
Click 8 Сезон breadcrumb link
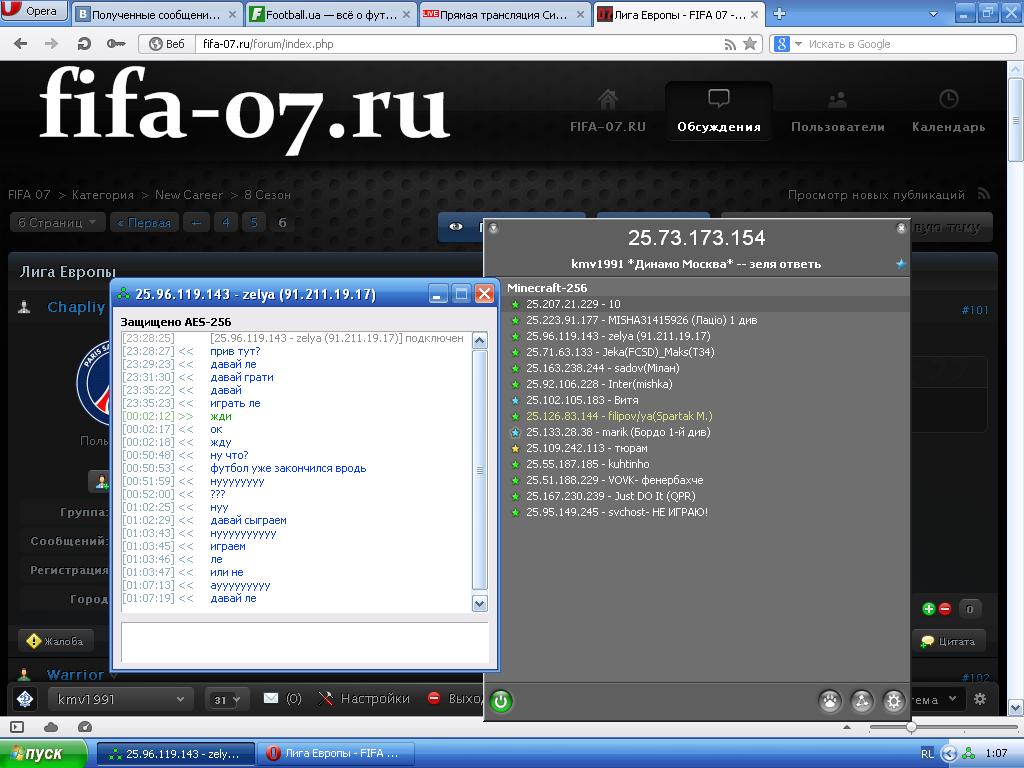[x=267, y=195]
